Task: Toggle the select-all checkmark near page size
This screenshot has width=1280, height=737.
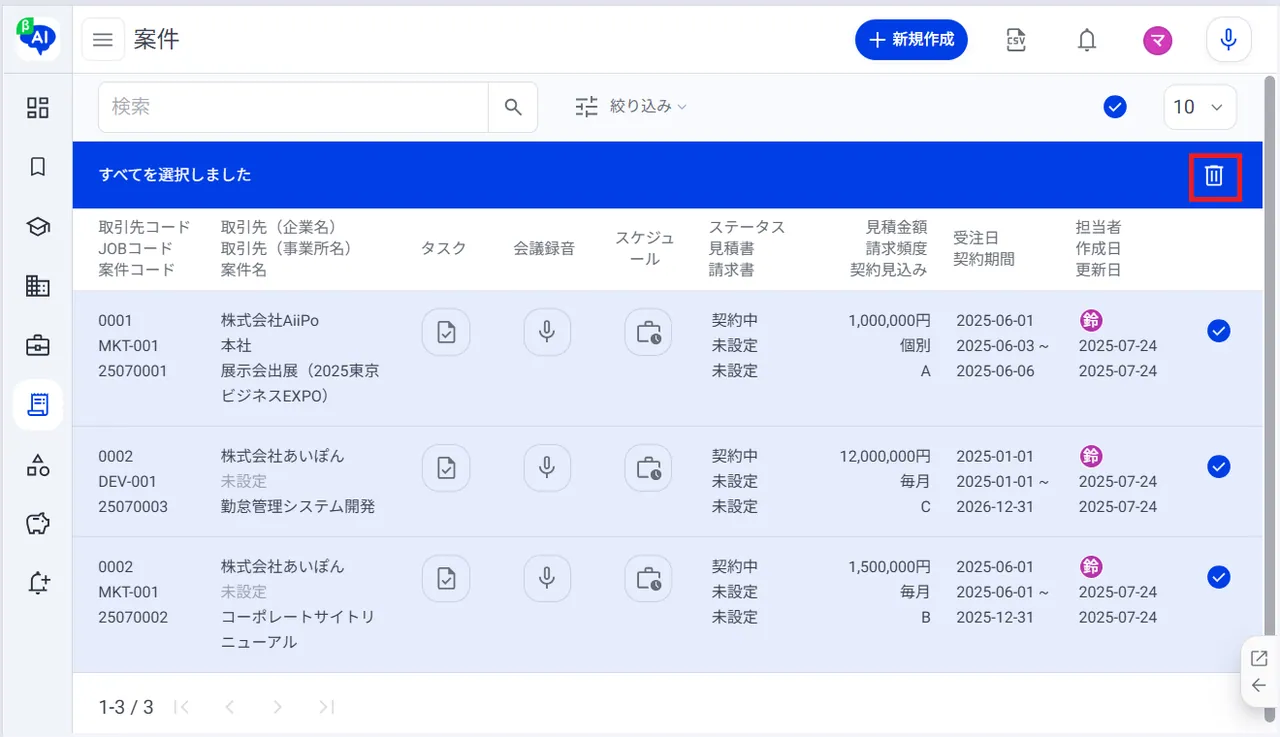Action: (x=1115, y=107)
